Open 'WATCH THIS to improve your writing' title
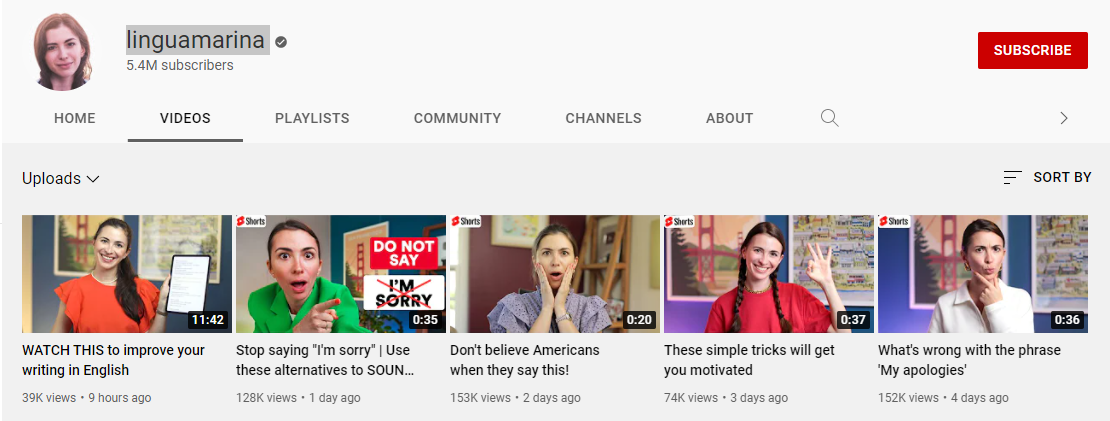The image size is (1110, 421). click(x=113, y=360)
